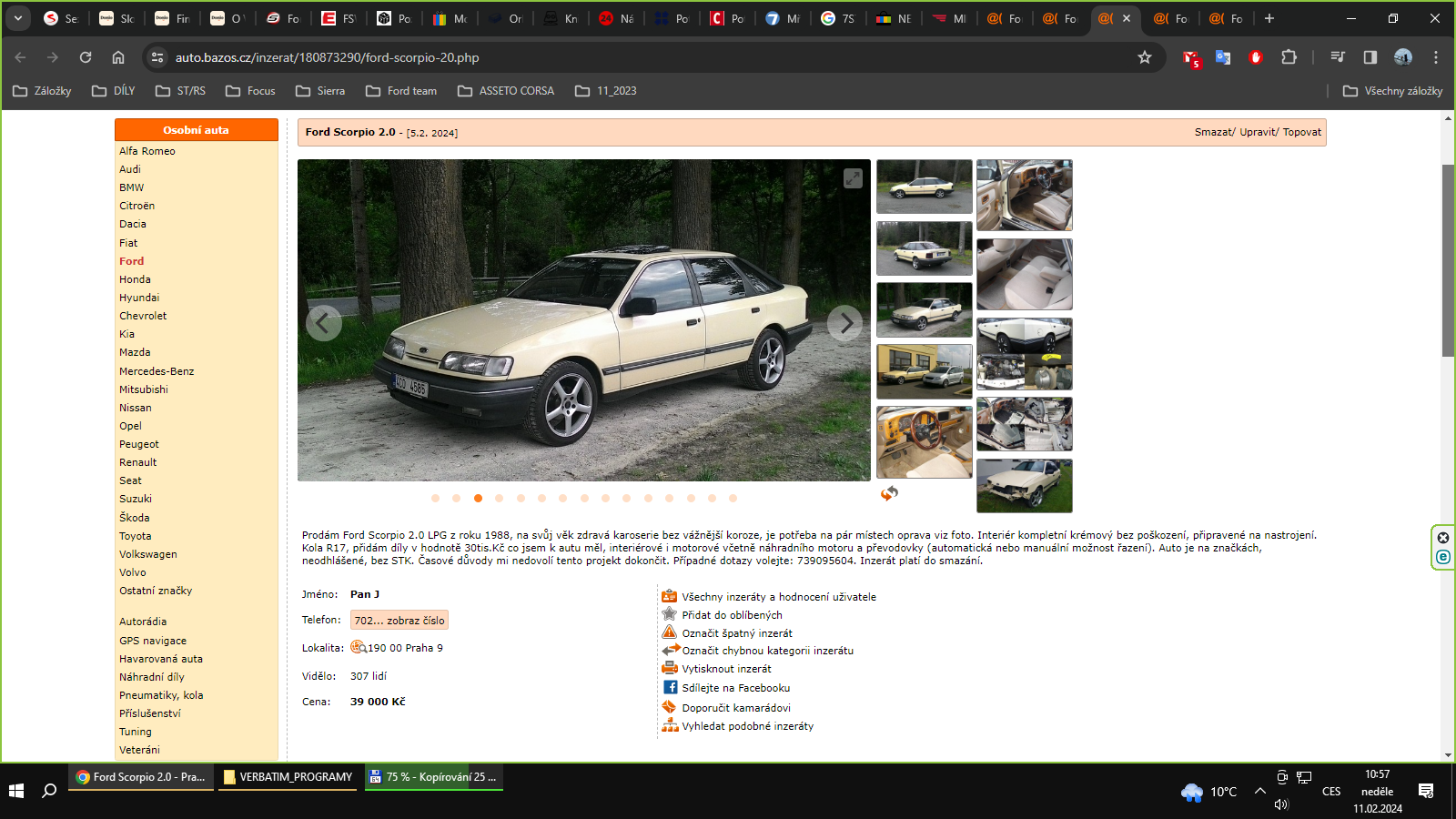Screen dimensions: 1456x819
Task: Click the Google Translate extension icon
Action: tap(1223, 57)
